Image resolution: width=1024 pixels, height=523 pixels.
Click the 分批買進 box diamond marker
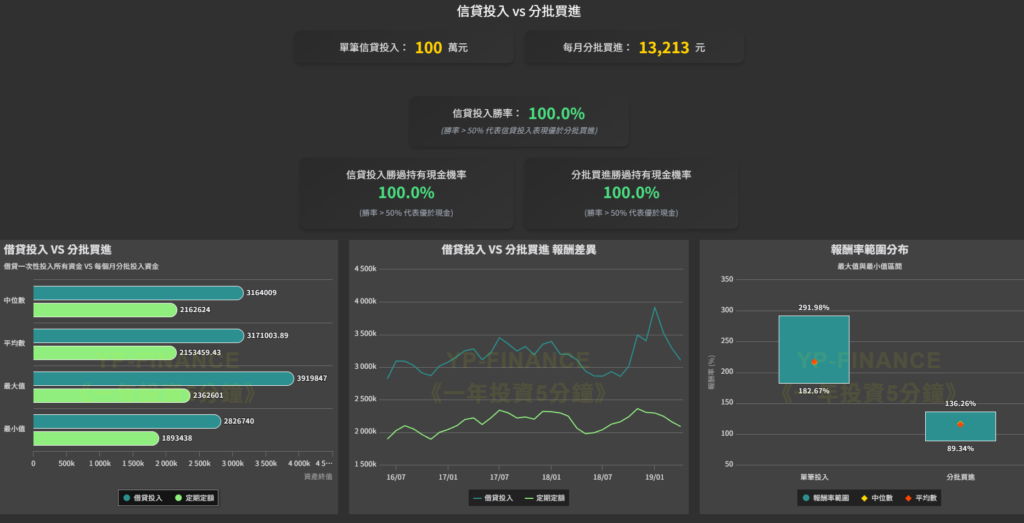[x=960, y=424]
